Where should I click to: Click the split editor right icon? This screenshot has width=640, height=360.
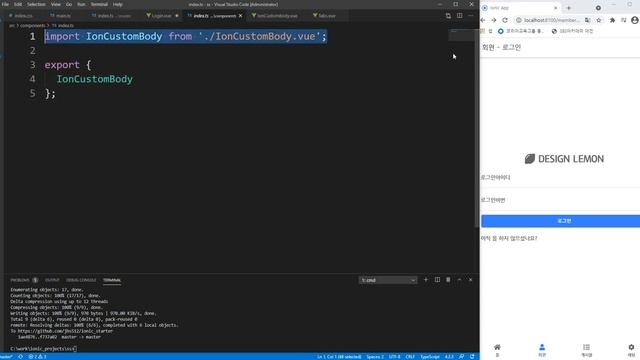(460, 16)
